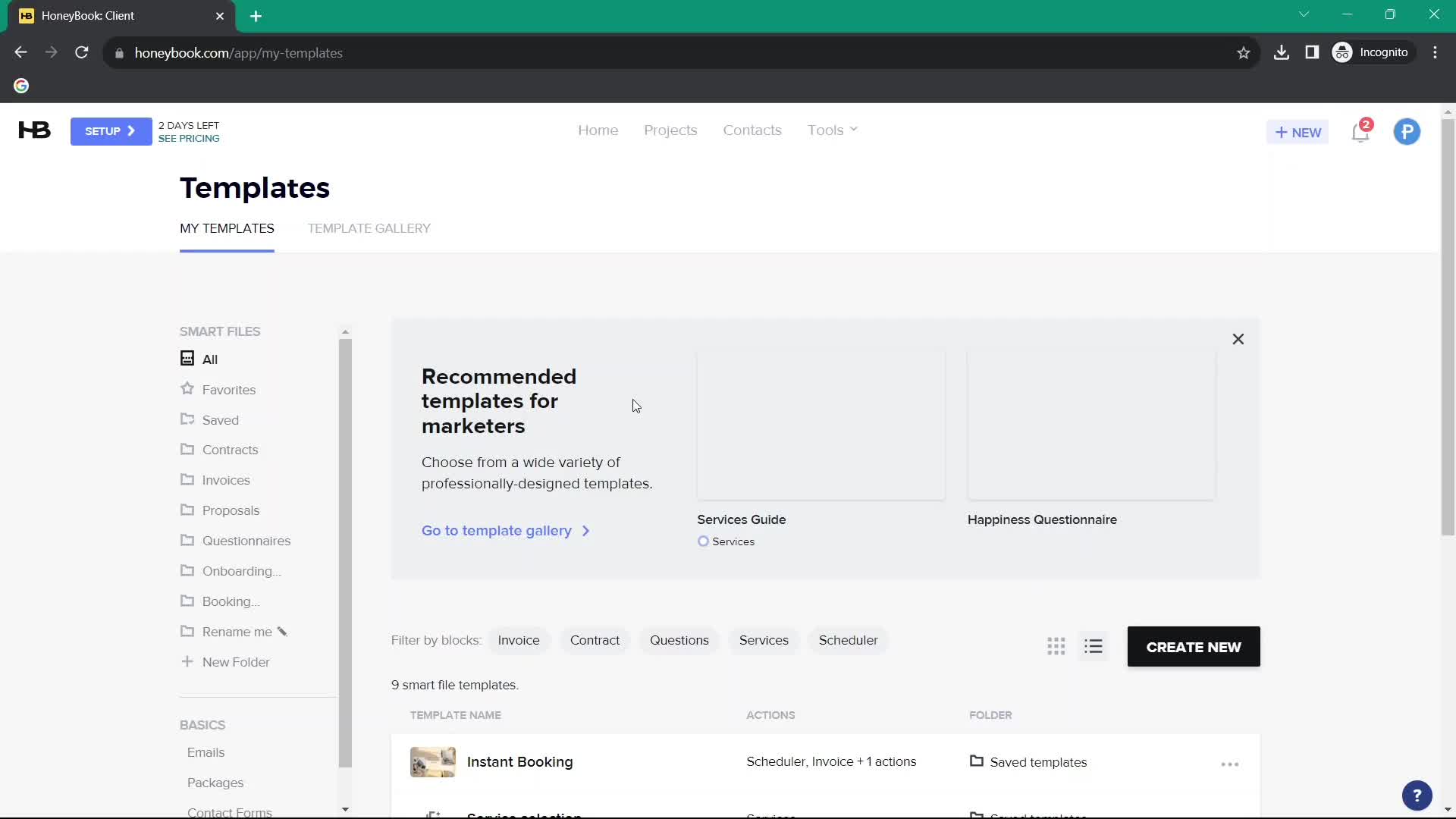The width and height of the screenshot is (1456, 819).
Task: Toggle browser side panel icon
Action: pyautogui.click(x=1311, y=53)
